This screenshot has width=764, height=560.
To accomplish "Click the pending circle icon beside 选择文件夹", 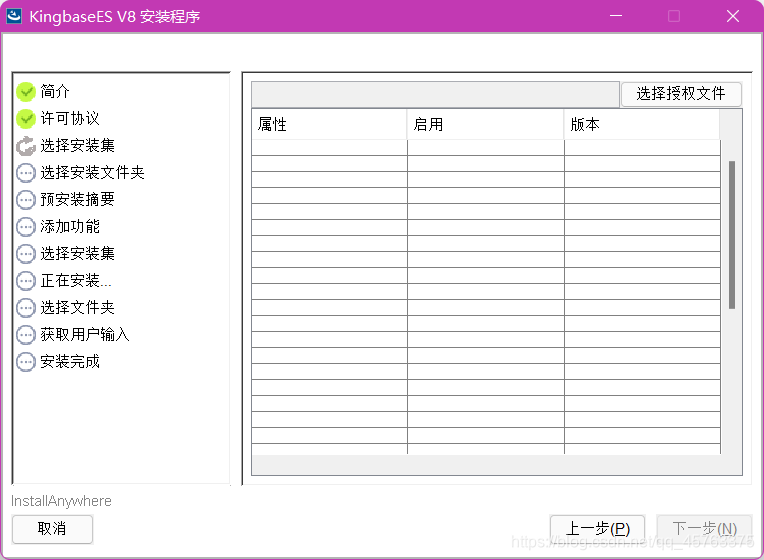I will (x=26, y=308).
